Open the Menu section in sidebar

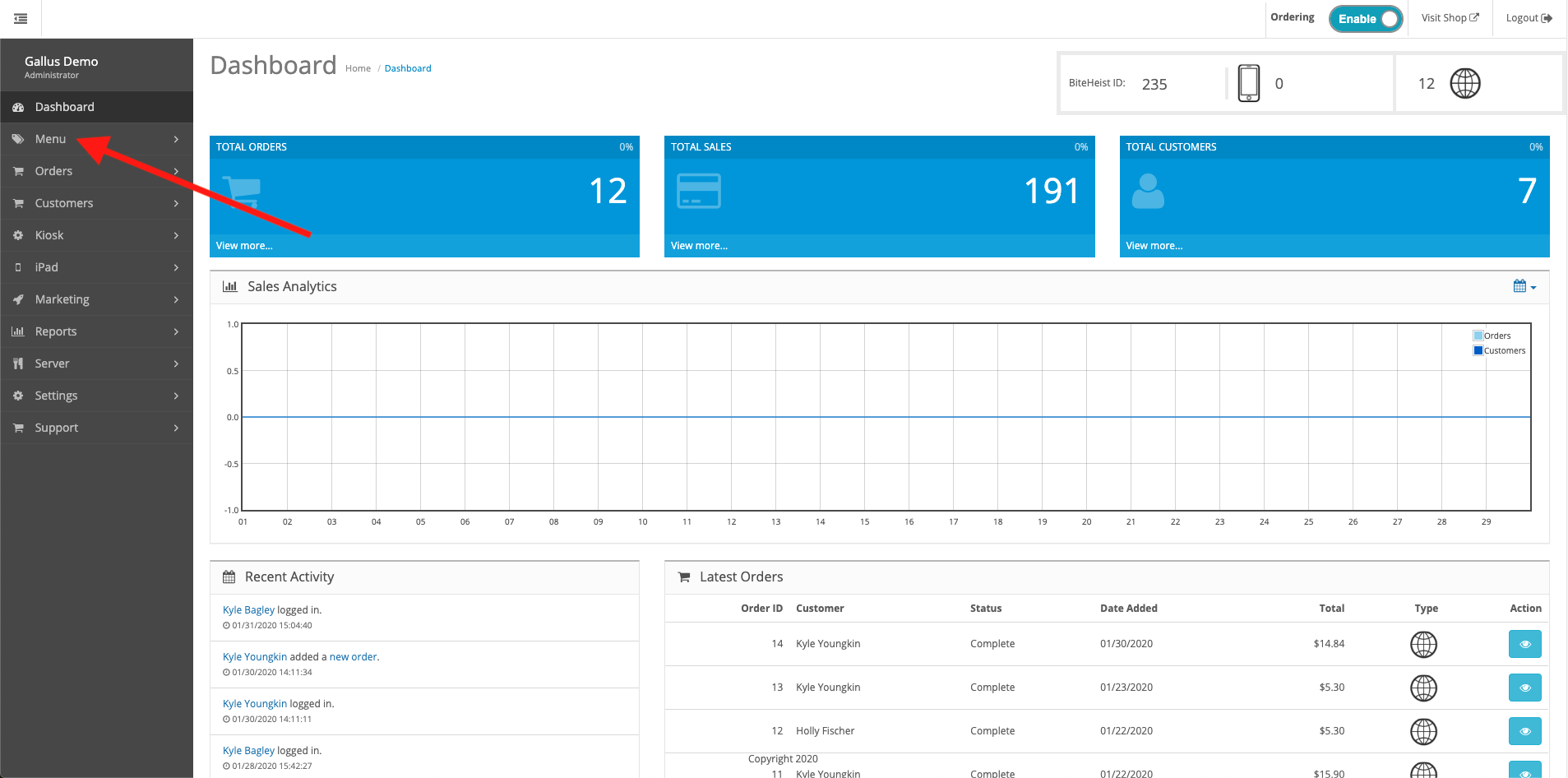coord(96,140)
